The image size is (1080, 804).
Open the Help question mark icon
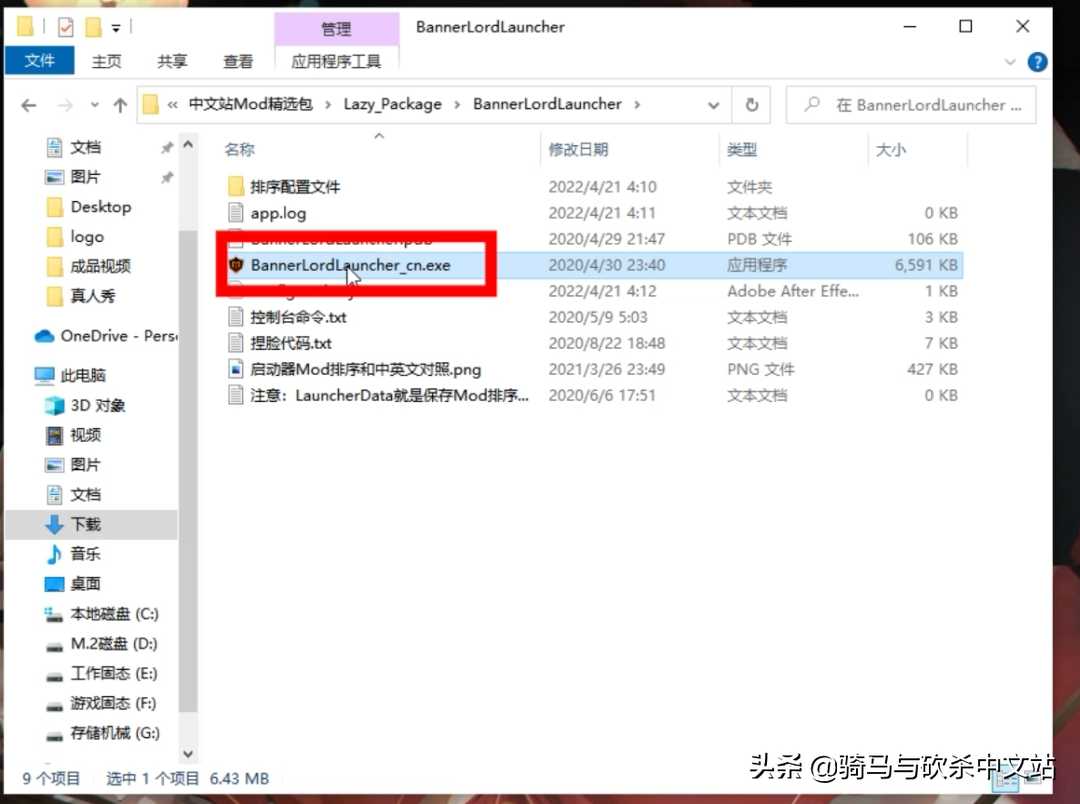(1038, 62)
